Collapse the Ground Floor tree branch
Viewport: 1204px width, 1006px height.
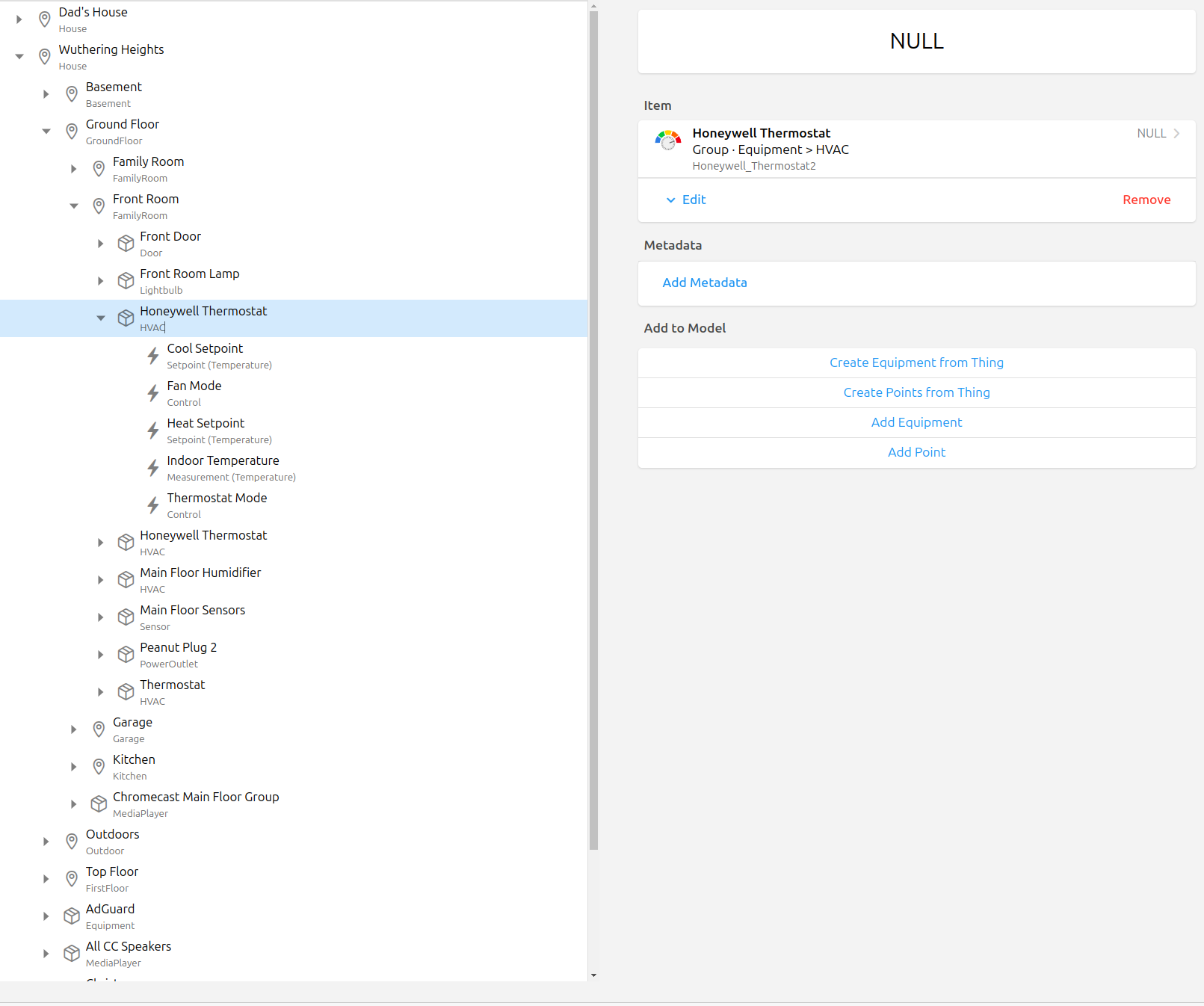pyautogui.click(x=46, y=132)
